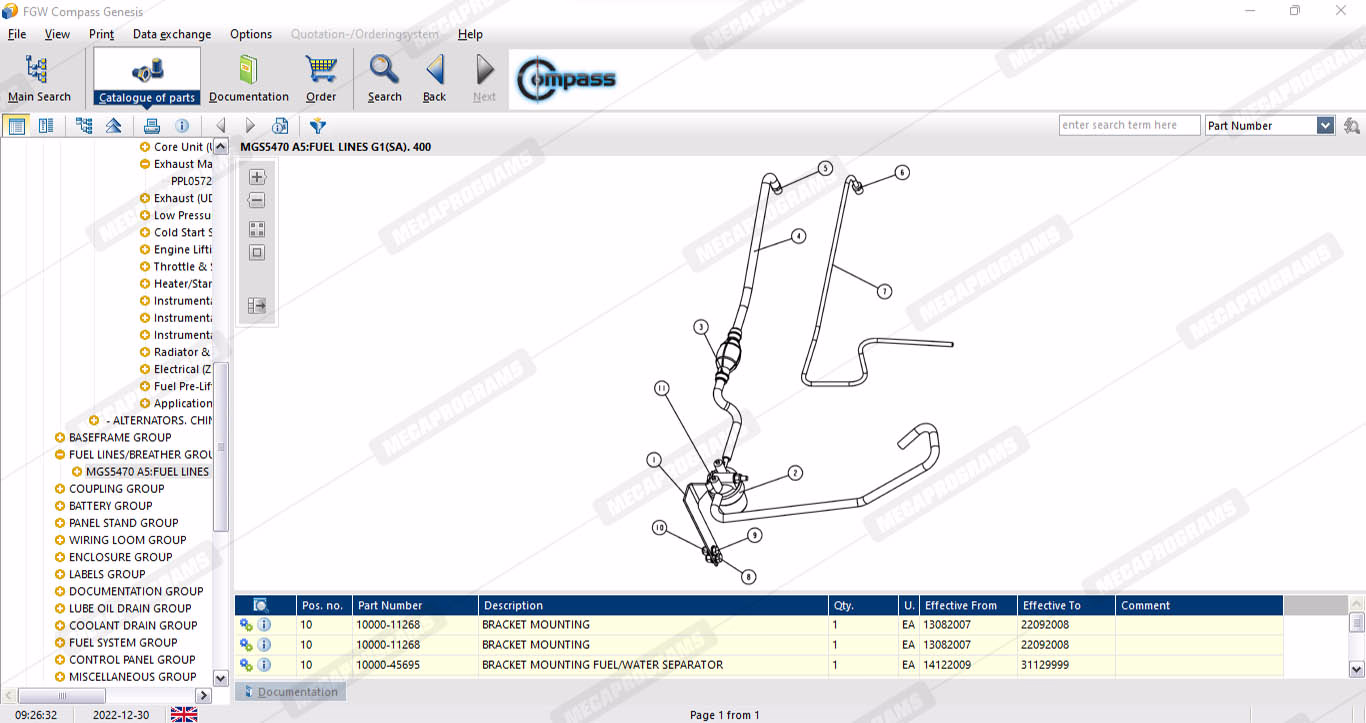
Task: Open the filter funnel icon
Action: pyautogui.click(x=318, y=126)
